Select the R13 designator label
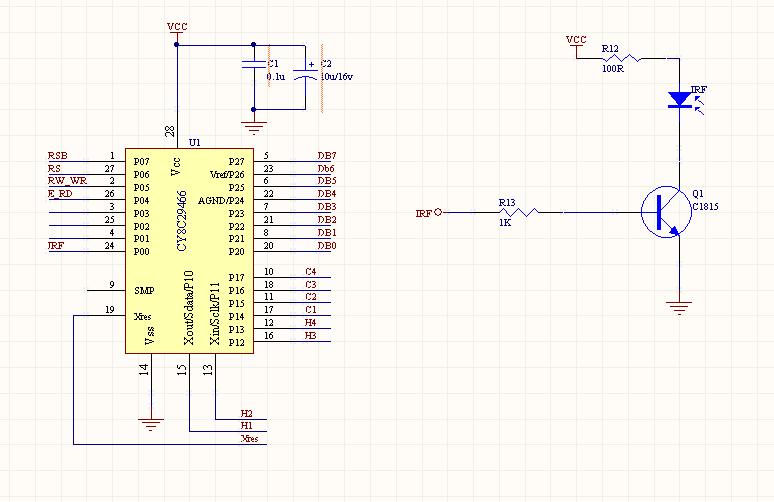Screen dimensions: 774x502 coord(507,202)
